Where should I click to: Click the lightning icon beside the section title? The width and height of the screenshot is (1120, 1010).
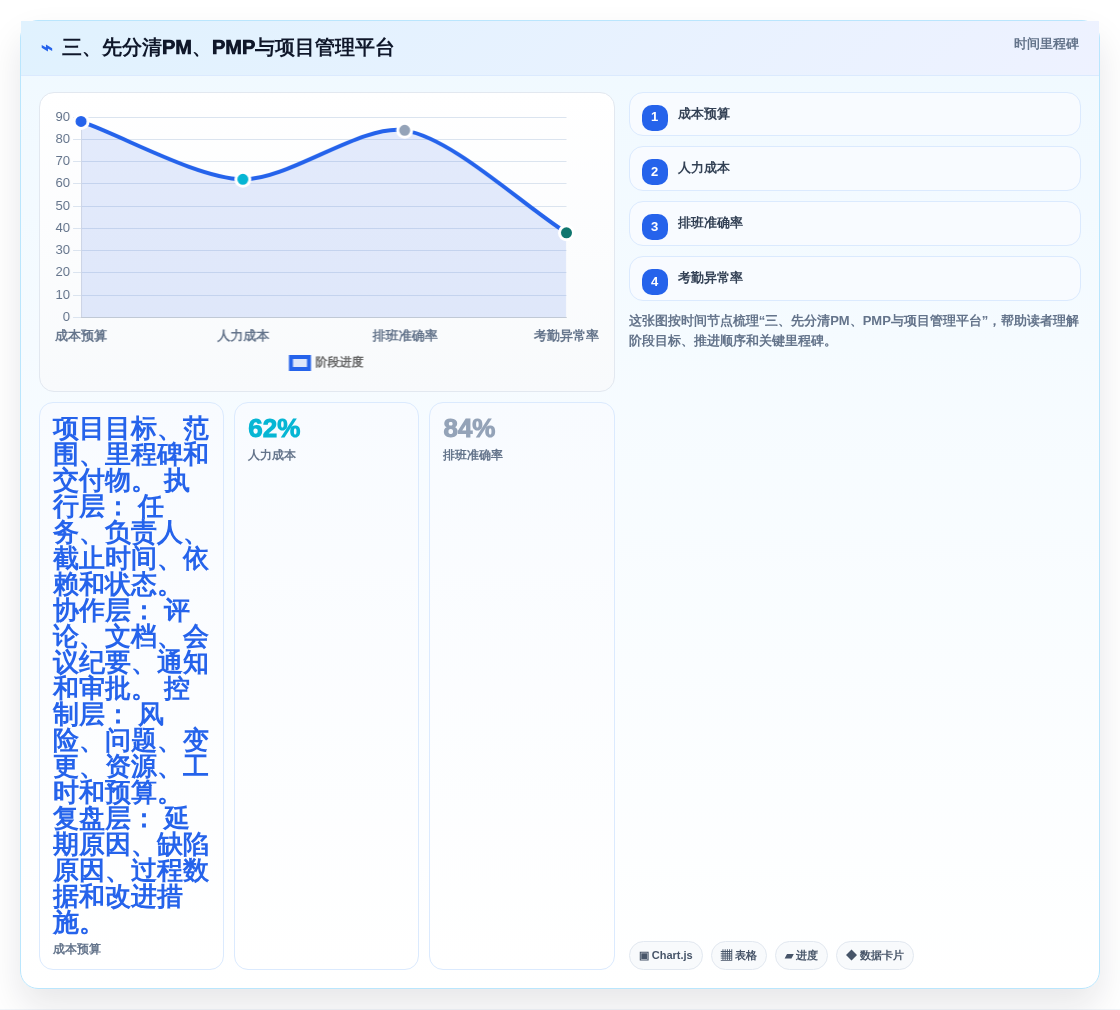[47, 48]
